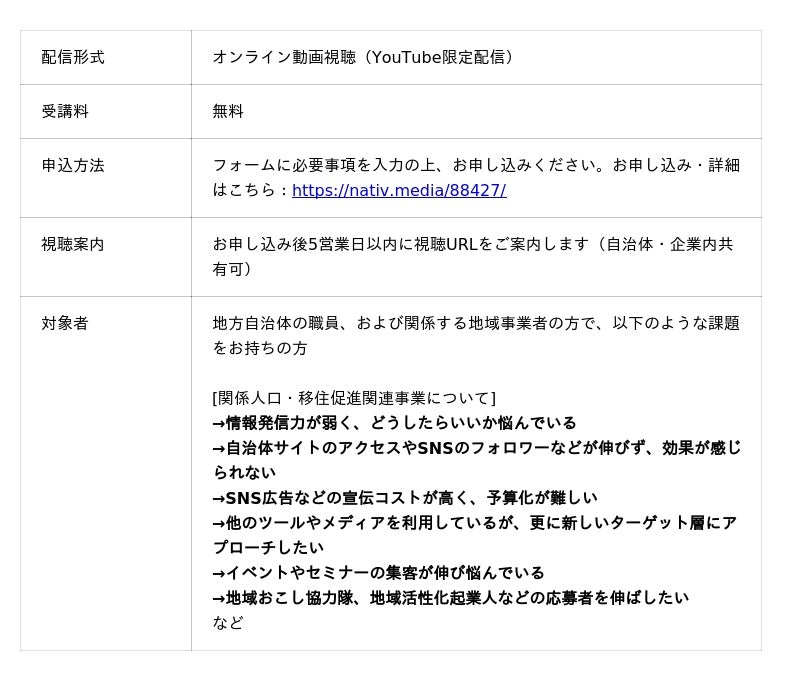
Task: Click the 地域おこし協力隊 bullet line
Action: 450,598
